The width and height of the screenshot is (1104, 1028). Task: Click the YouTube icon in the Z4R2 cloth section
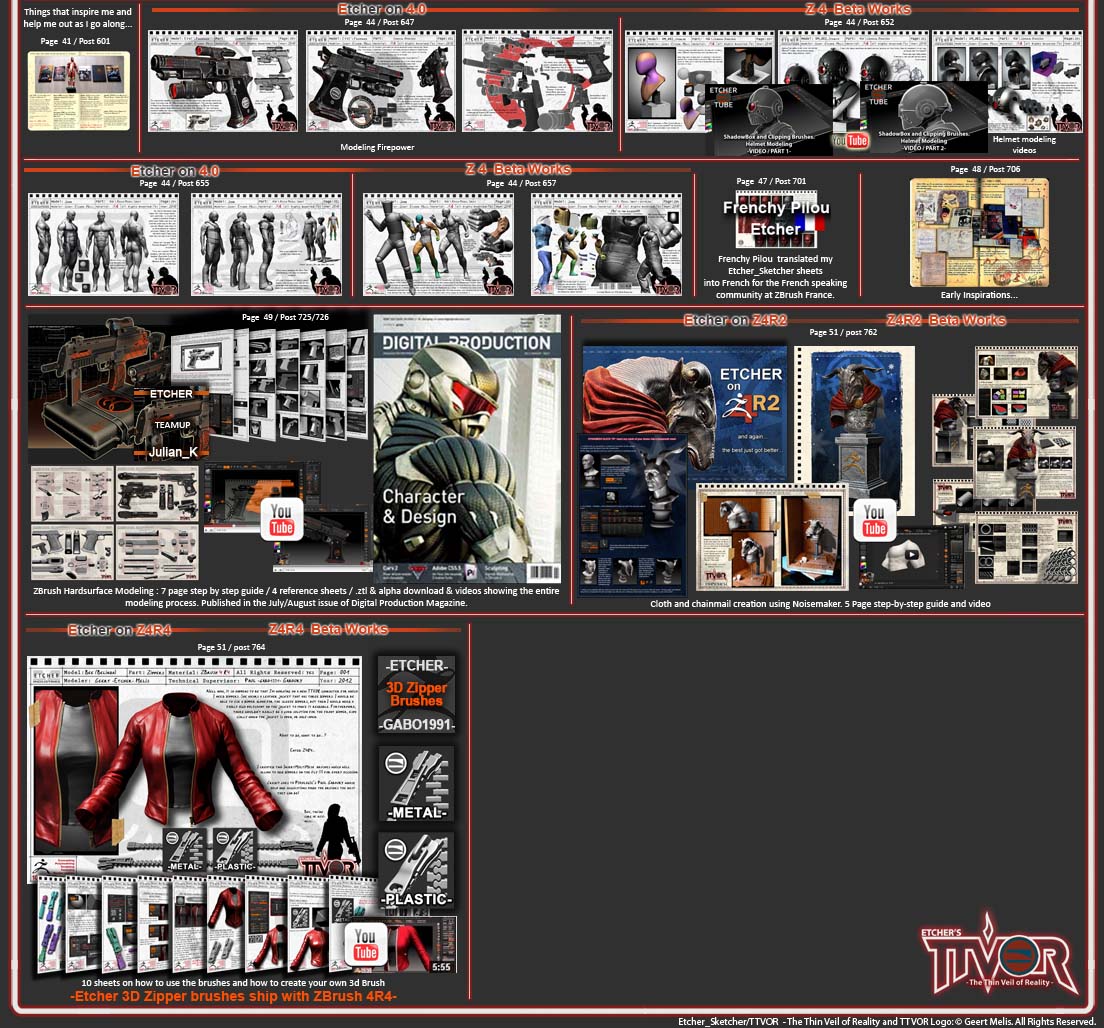tap(874, 520)
